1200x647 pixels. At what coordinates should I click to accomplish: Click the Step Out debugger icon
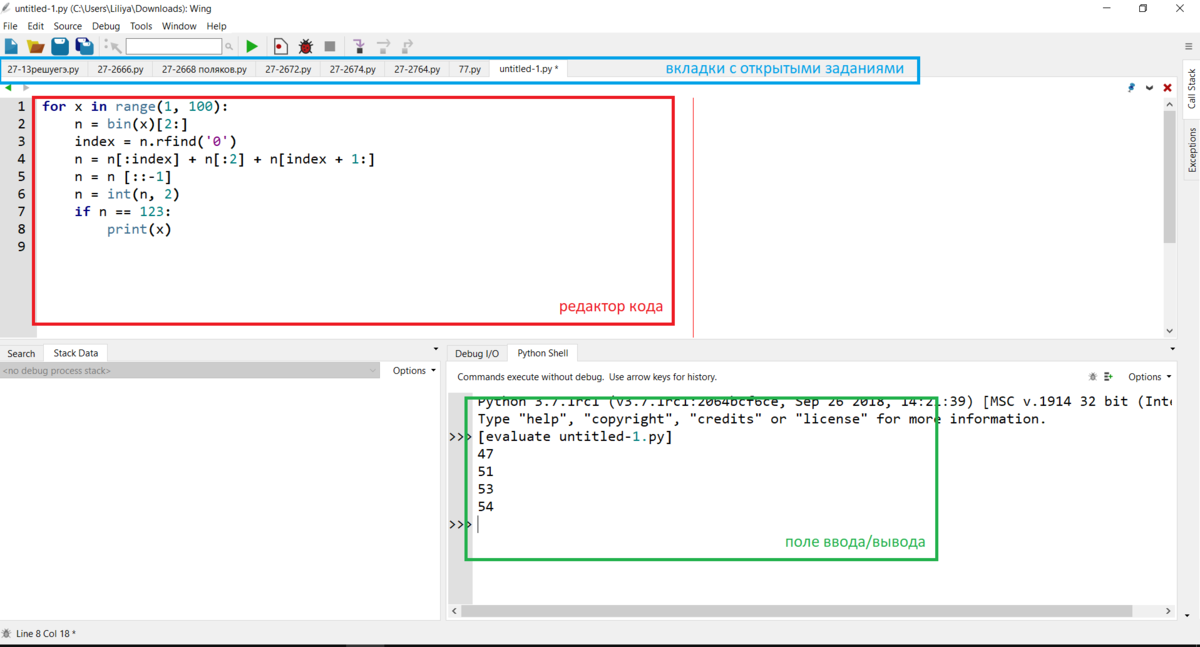[407, 46]
